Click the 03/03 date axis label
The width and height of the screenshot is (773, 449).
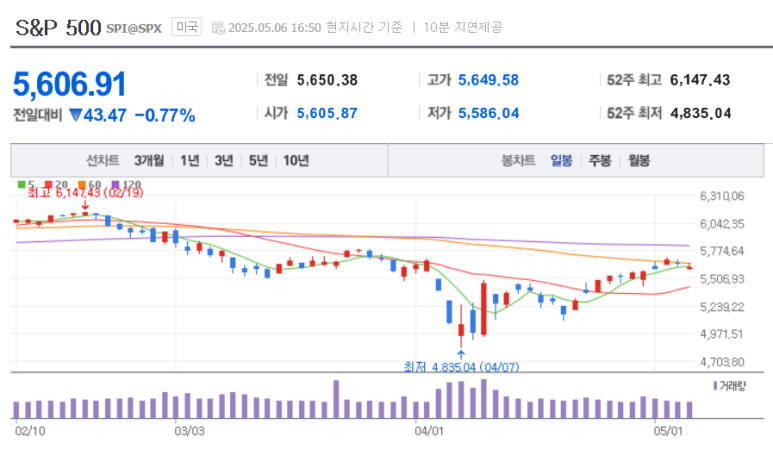189,431
